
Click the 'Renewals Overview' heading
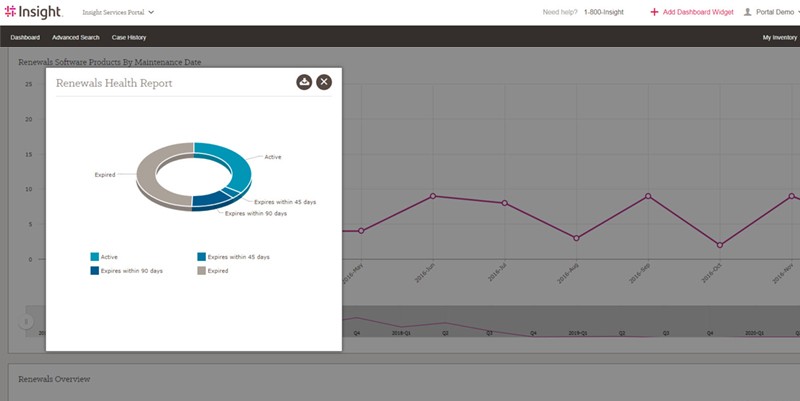54,379
